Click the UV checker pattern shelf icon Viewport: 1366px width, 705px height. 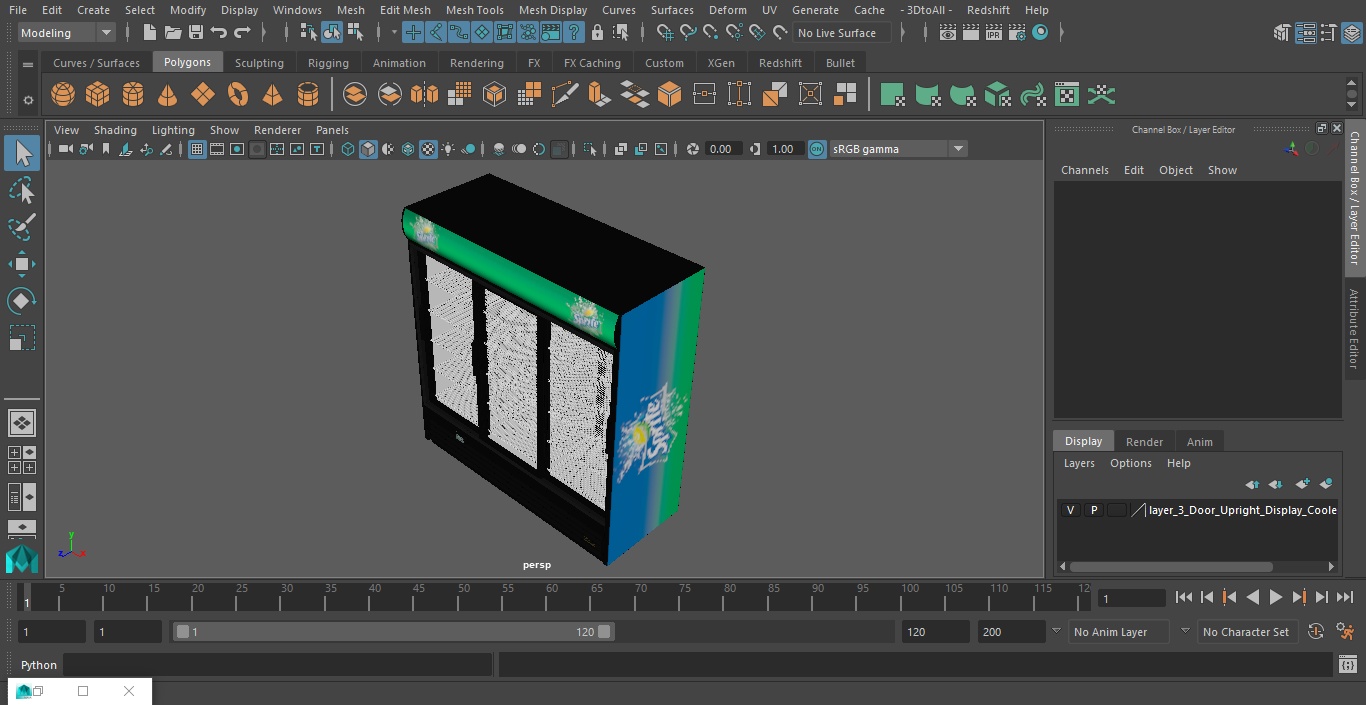point(1067,95)
